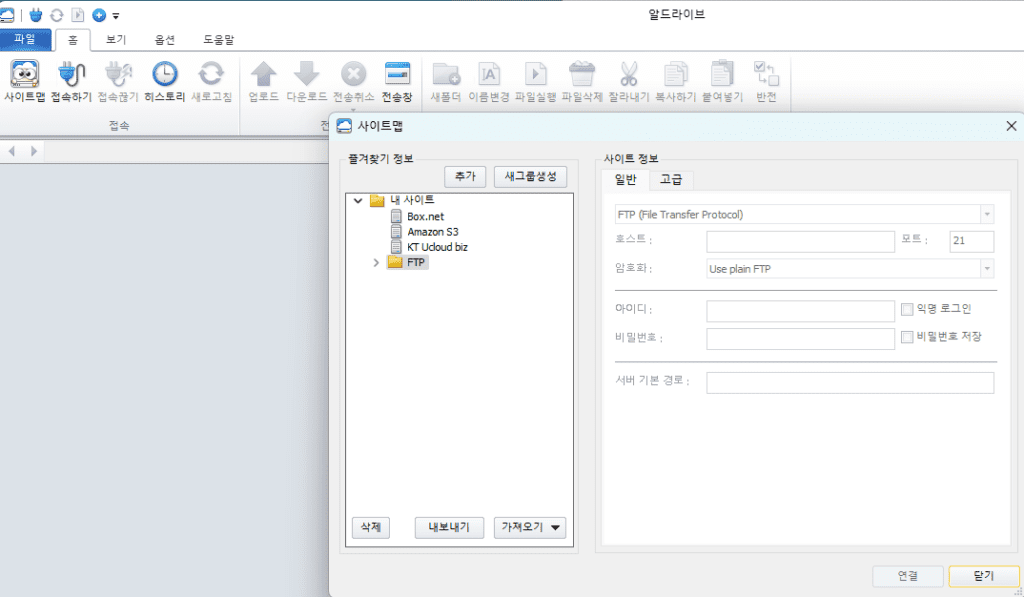
Task: Click the 내보내기 export button
Action: pos(449,527)
